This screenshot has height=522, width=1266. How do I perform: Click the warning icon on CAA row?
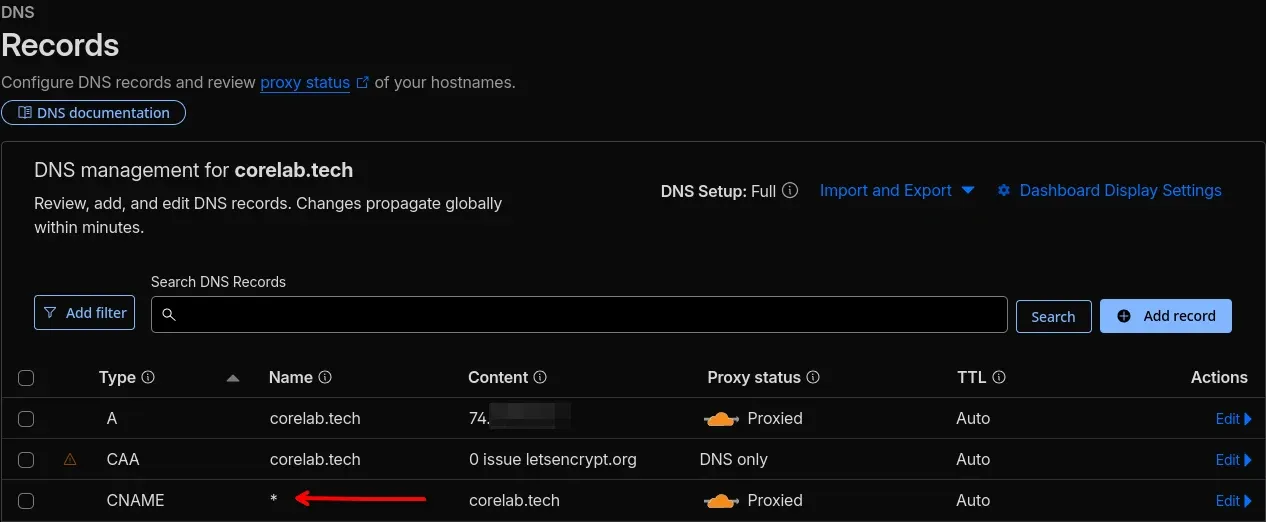click(x=70, y=460)
